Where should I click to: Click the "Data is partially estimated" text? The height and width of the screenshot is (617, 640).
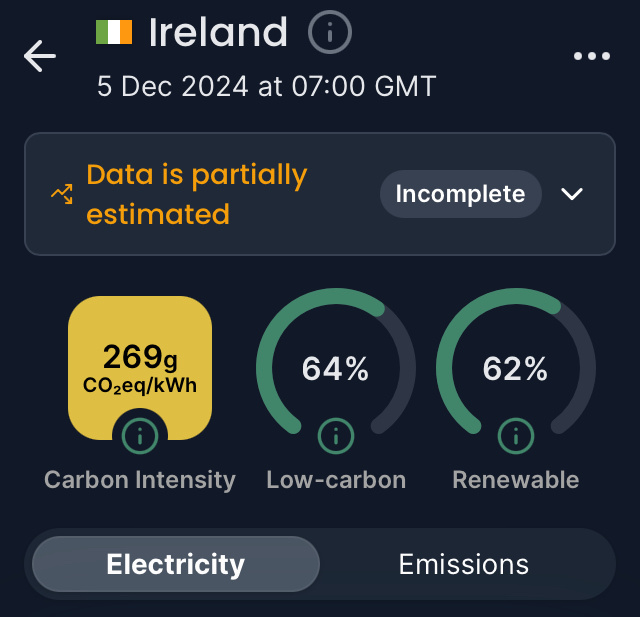pos(196,194)
